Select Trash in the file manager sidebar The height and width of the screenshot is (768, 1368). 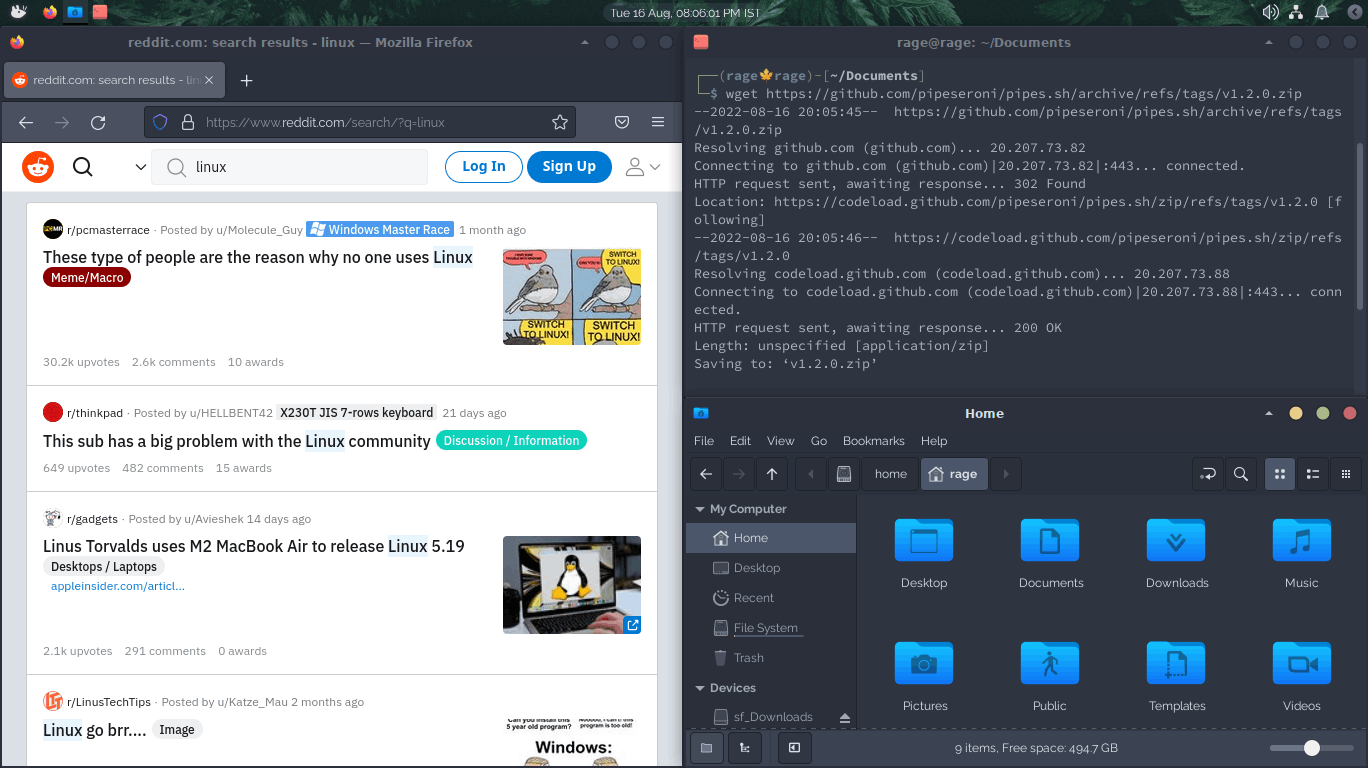click(771, 658)
